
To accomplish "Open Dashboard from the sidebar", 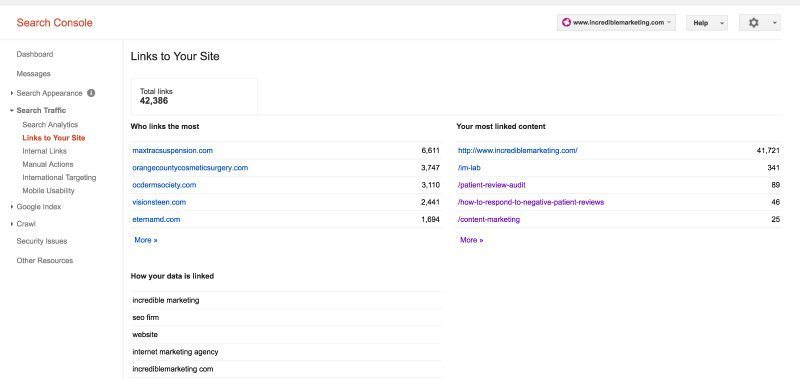I will (35, 54).
